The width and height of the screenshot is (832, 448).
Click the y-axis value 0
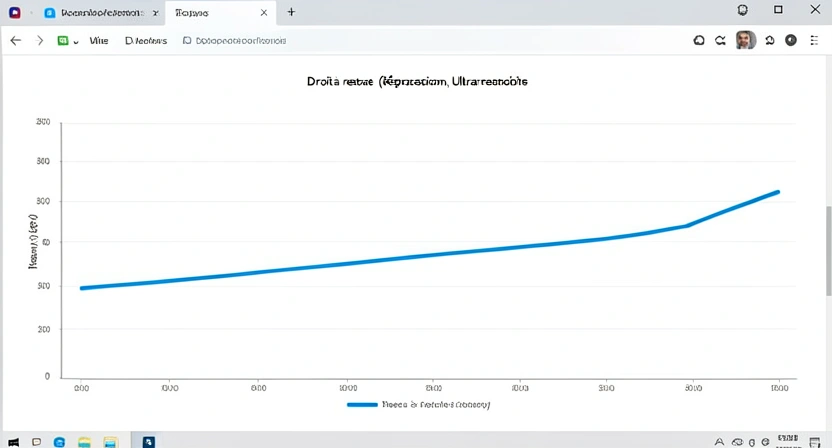[47, 376]
